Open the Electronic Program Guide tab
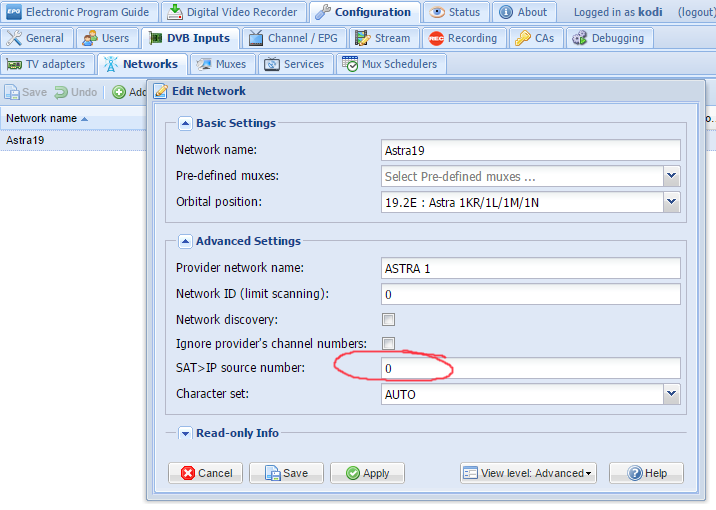This screenshot has height=510, width=716. point(79,12)
